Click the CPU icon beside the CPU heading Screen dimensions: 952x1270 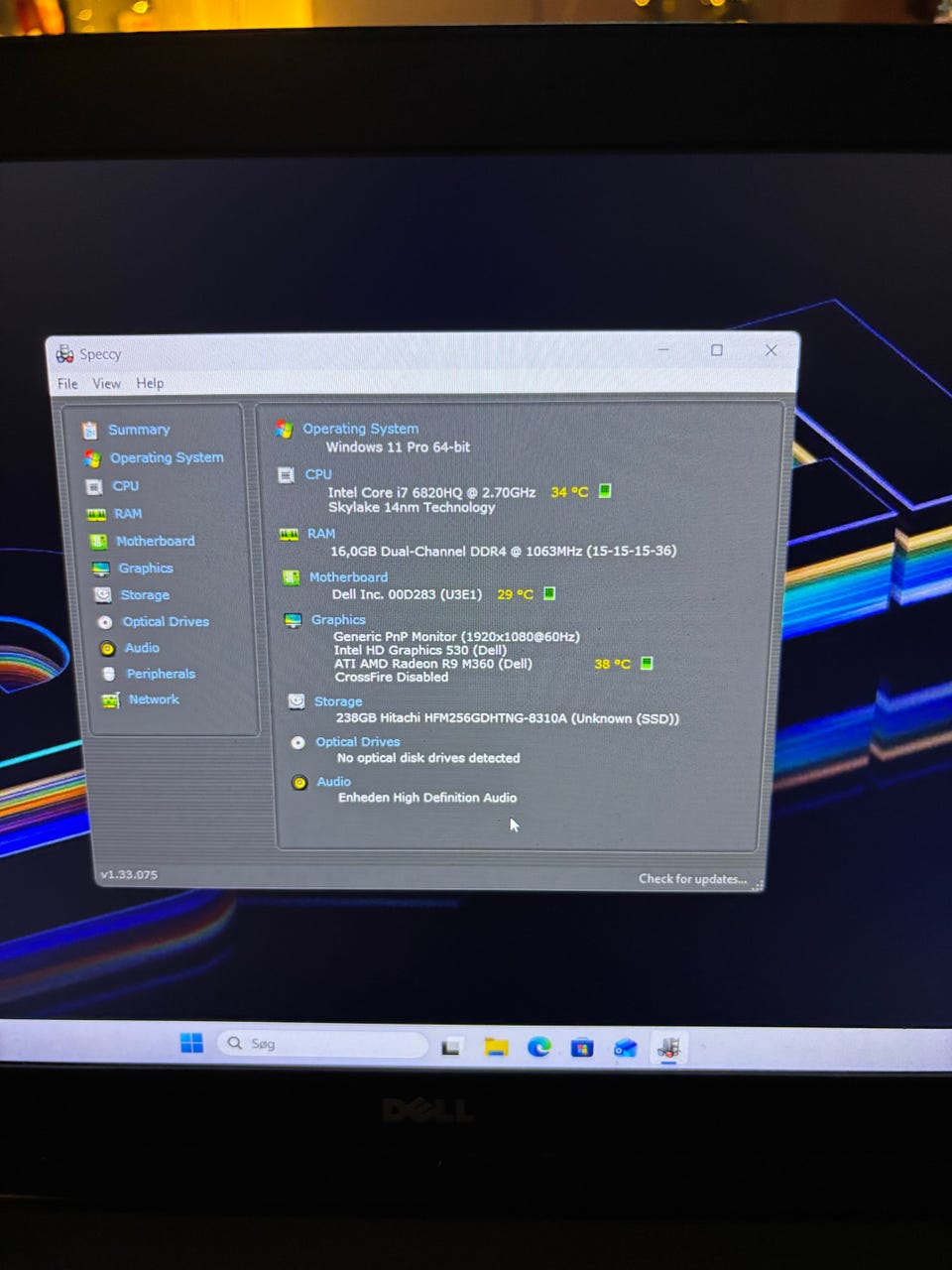click(x=287, y=475)
